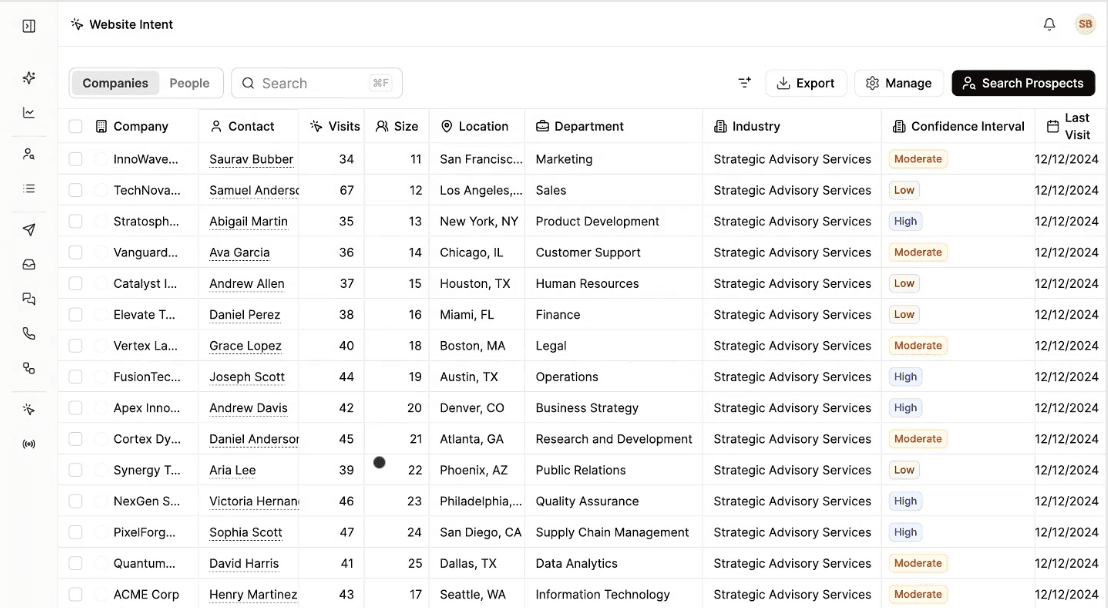Open the chat bubbles sidebar icon
The width and height of the screenshot is (1108, 608).
coord(29,299)
